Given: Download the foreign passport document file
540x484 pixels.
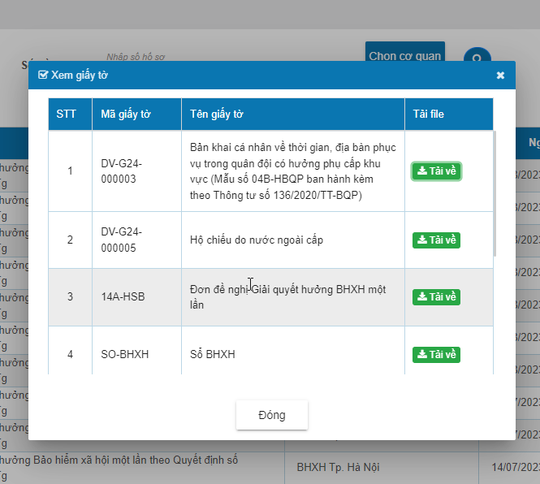Looking at the screenshot, I should [x=436, y=240].
